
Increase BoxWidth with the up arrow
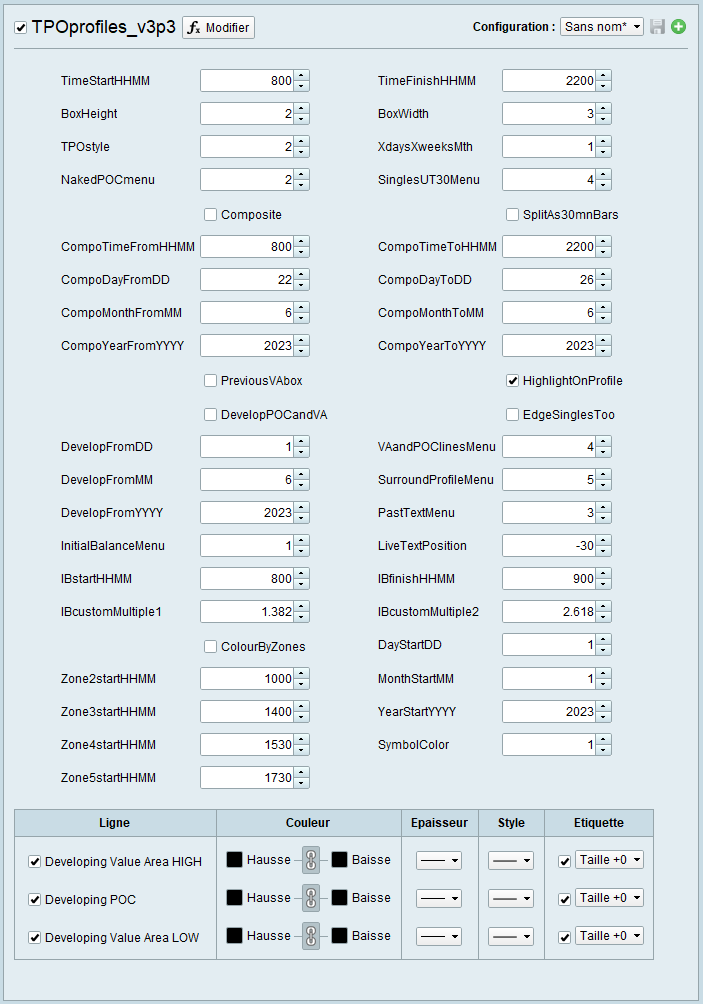pos(604,109)
